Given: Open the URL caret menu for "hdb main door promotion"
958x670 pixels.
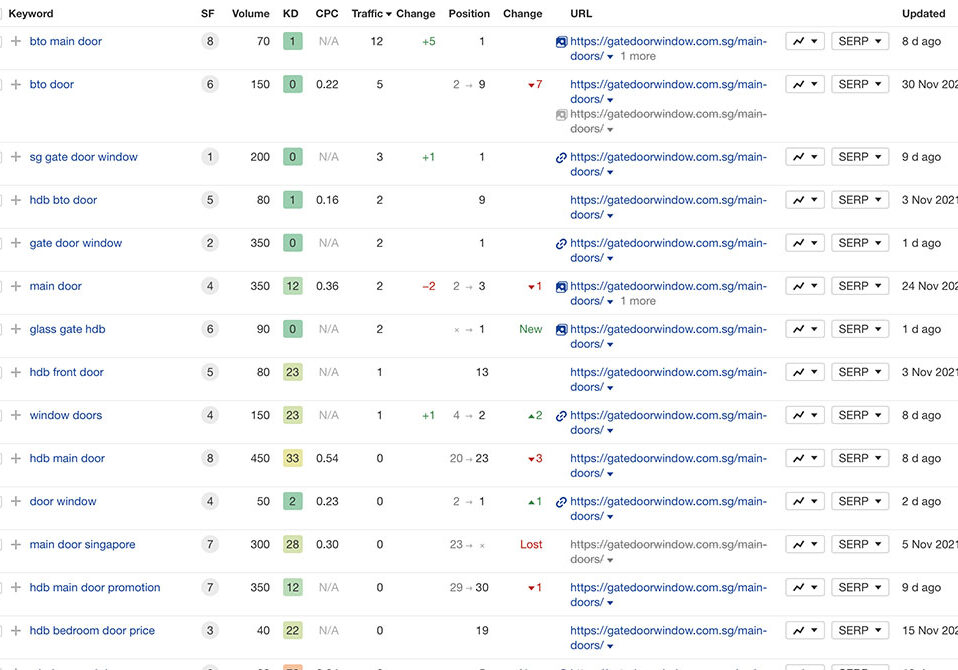Looking at the screenshot, I should (610, 603).
